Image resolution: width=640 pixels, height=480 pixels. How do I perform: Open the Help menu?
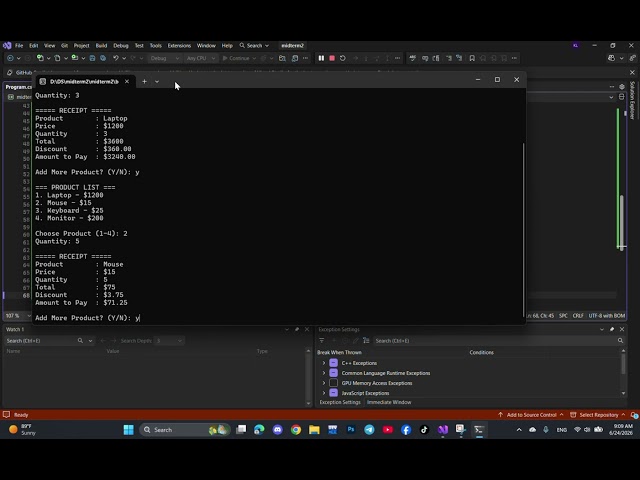[x=227, y=46]
